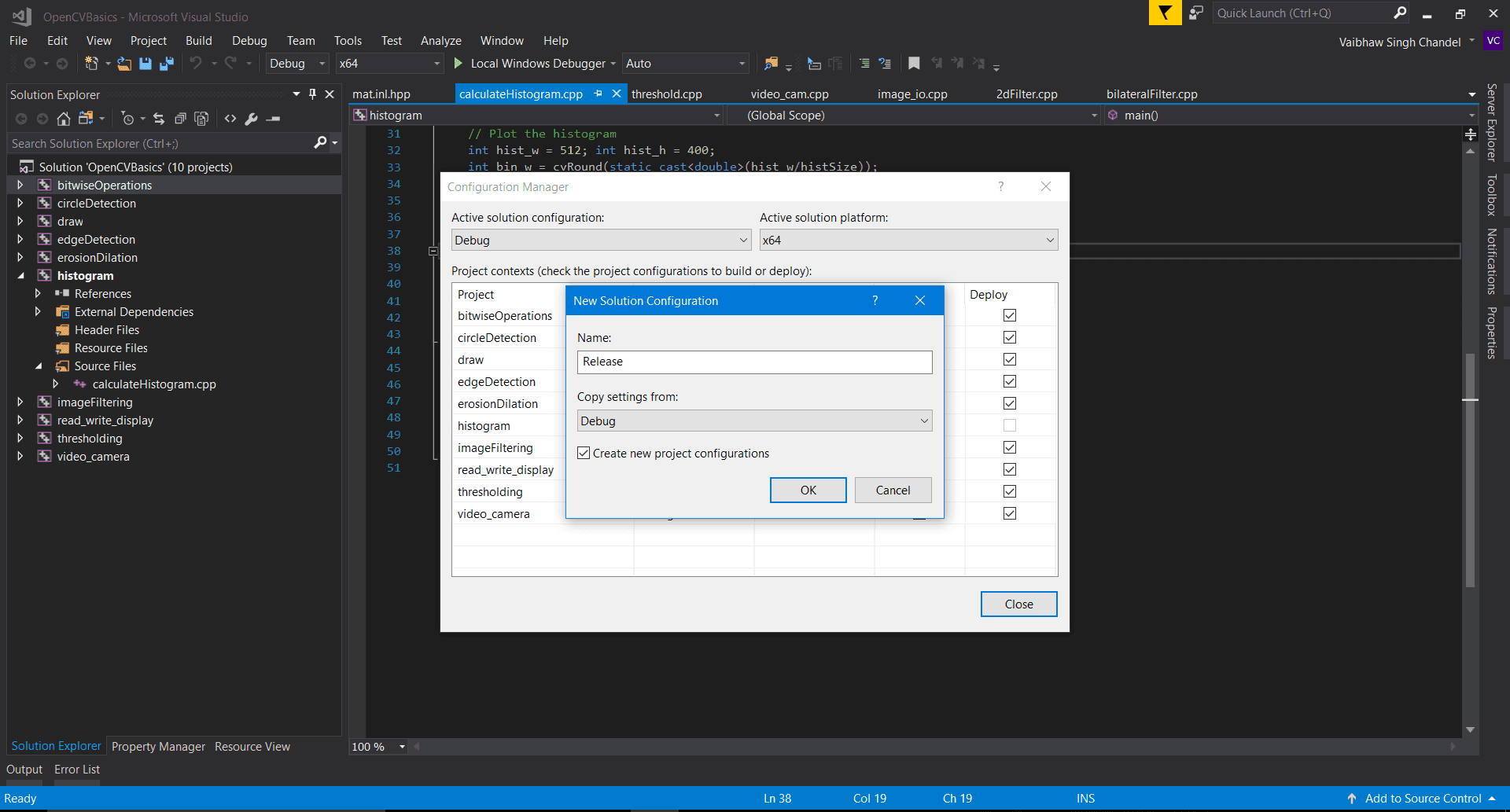Click the Find in Files toolbar icon

pyautogui.click(x=771, y=64)
